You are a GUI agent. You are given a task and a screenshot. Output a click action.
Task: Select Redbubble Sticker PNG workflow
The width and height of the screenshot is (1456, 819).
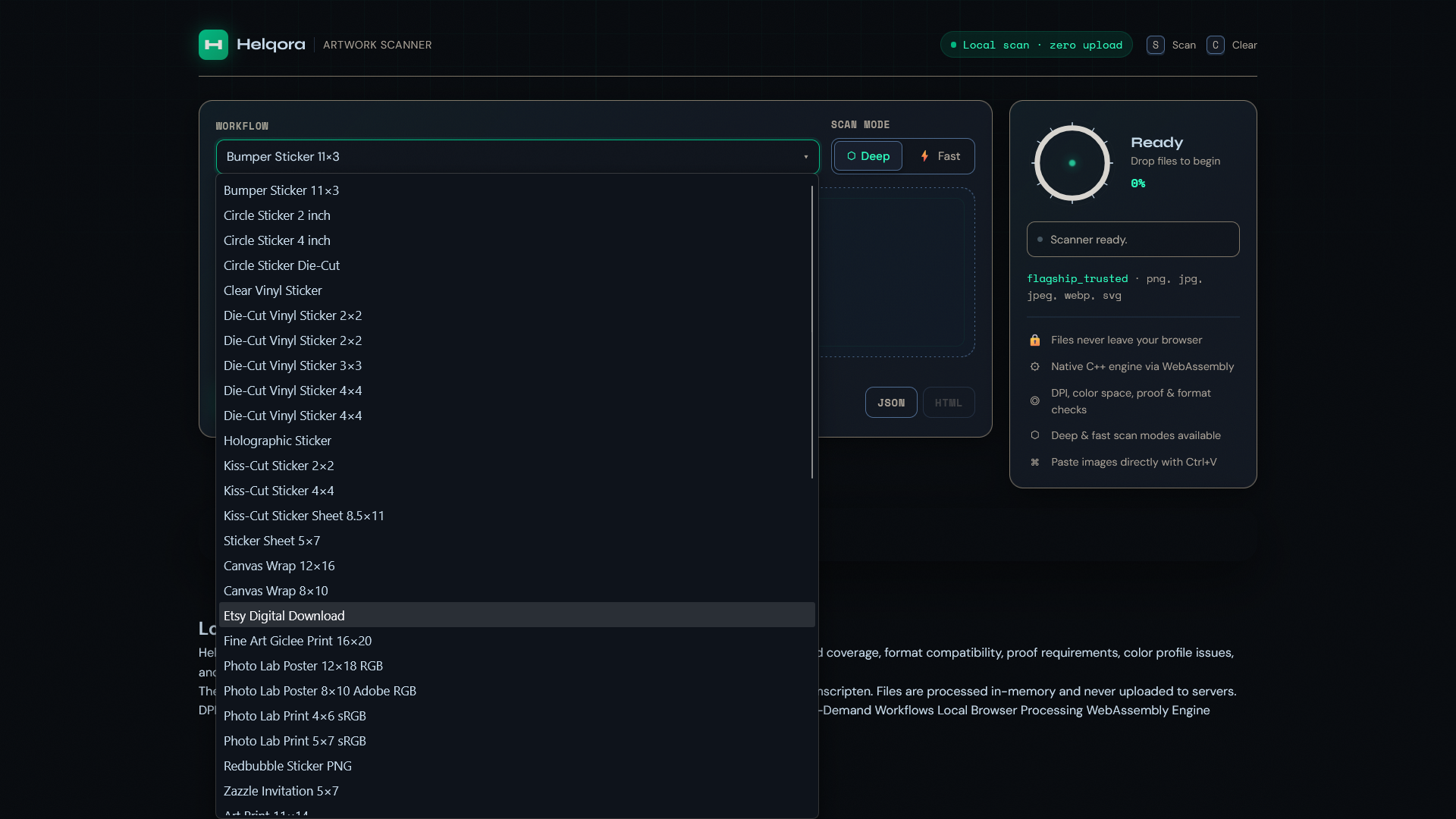point(516,766)
